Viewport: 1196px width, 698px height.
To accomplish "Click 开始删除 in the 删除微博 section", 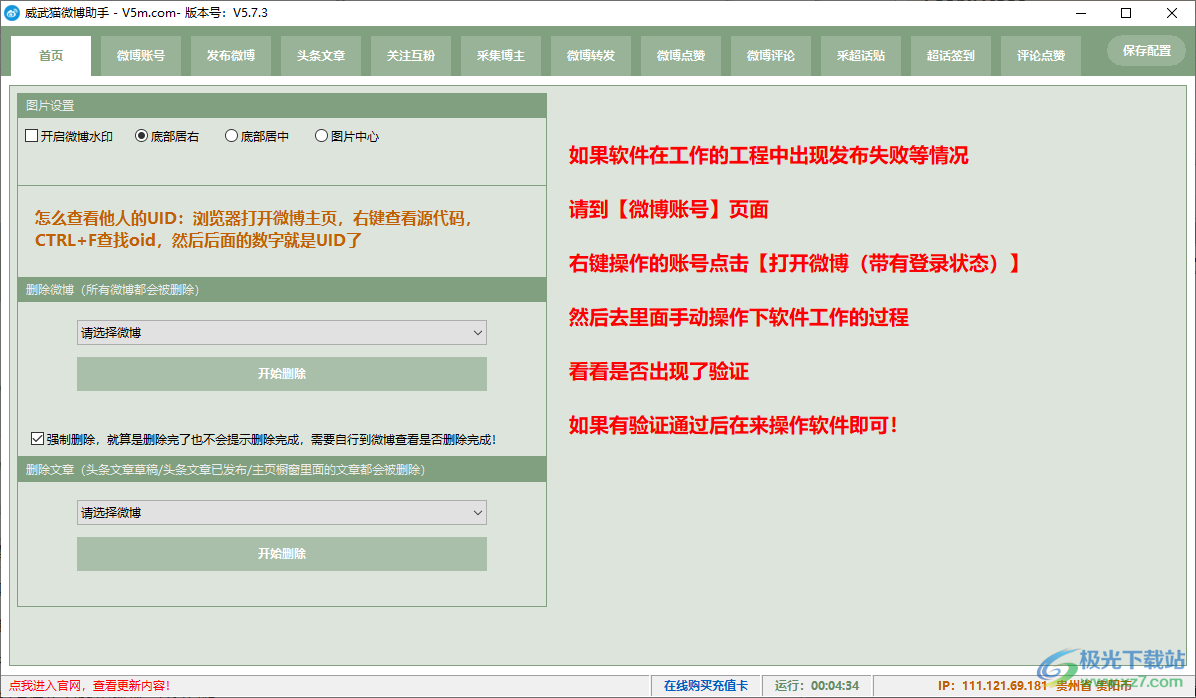I will coord(281,374).
